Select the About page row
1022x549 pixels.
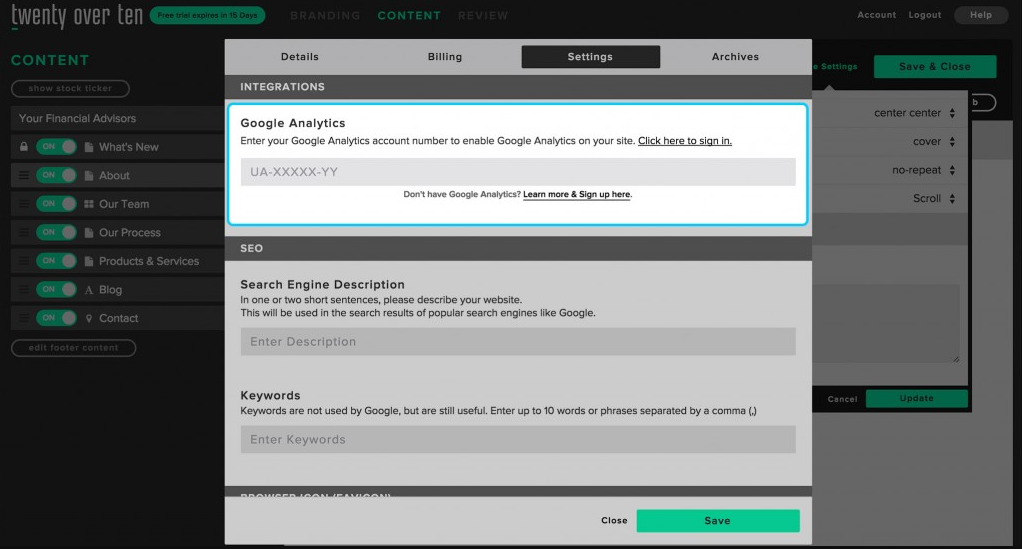(118, 175)
